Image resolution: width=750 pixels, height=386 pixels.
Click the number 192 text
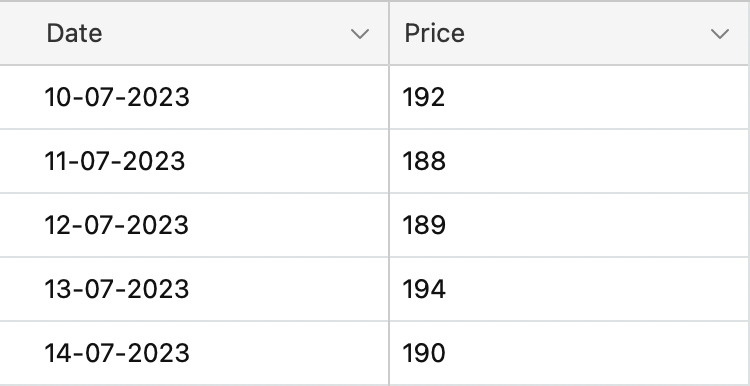click(424, 97)
